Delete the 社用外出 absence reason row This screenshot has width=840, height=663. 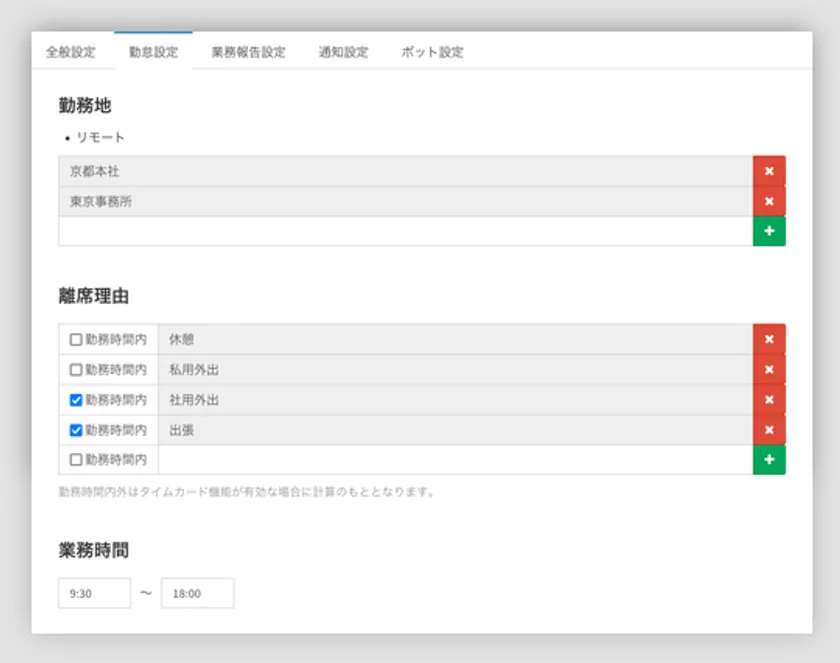[x=769, y=400]
